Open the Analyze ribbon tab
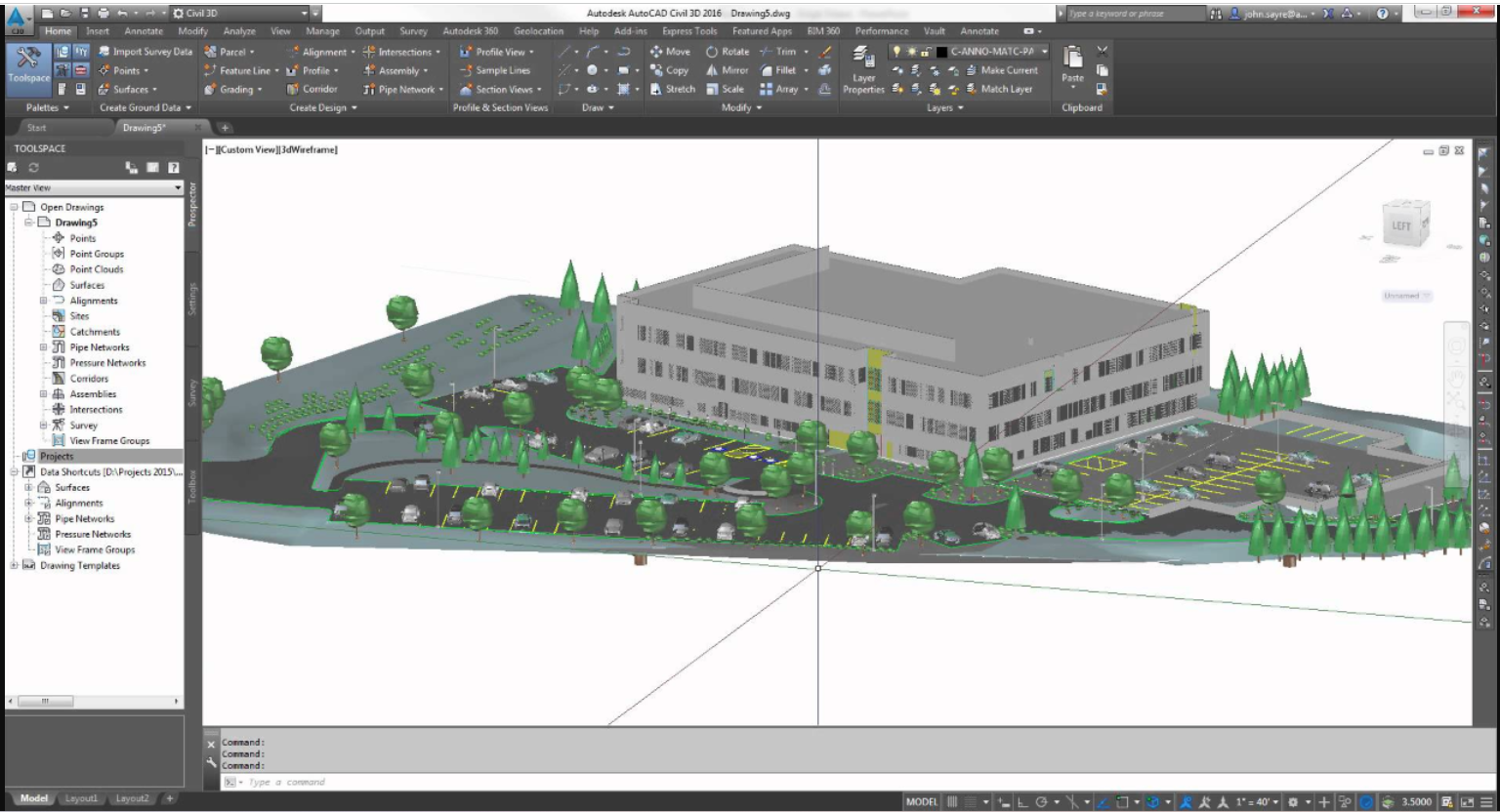This screenshot has height=812, width=1500. (x=239, y=31)
